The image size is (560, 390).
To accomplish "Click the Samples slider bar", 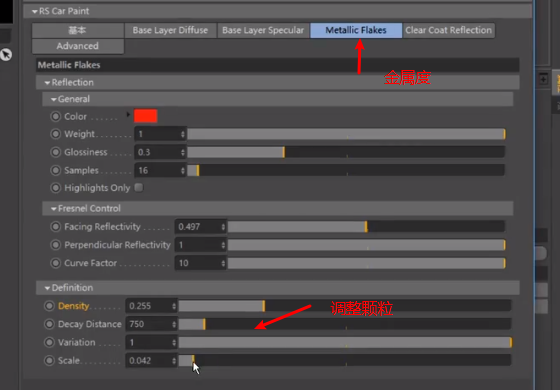I will 346,170.
